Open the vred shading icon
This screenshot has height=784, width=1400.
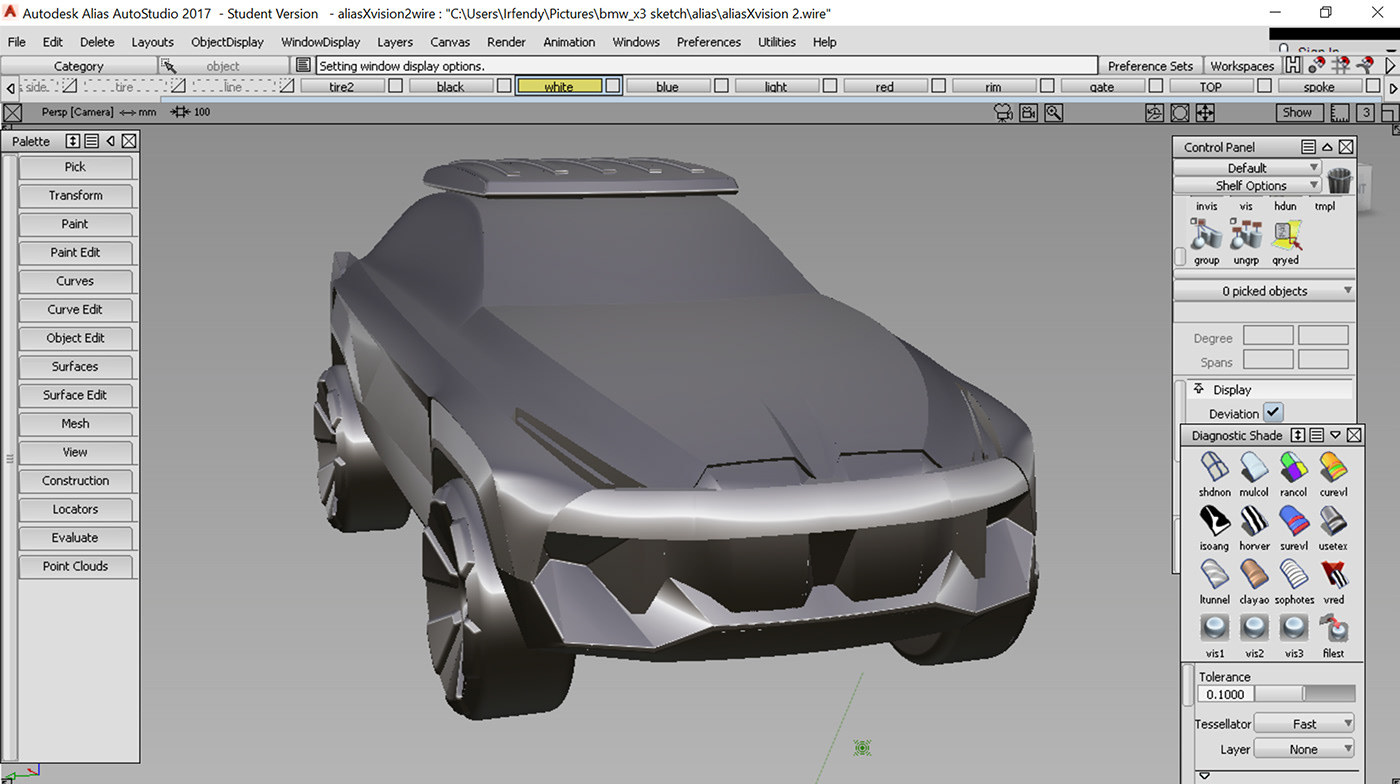[1333, 575]
